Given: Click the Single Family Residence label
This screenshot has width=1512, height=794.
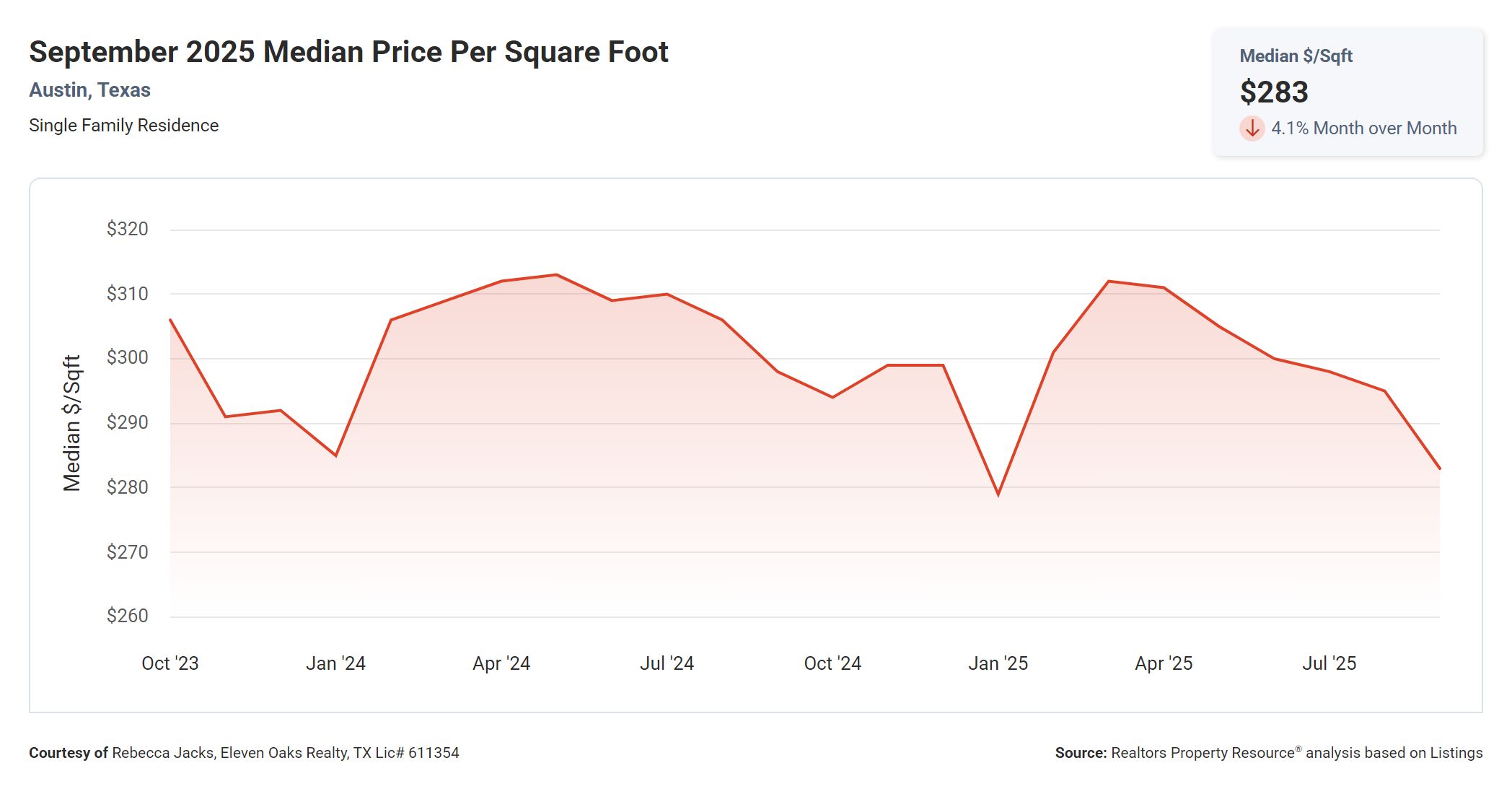Looking at the screenshot, I should 123,126.
